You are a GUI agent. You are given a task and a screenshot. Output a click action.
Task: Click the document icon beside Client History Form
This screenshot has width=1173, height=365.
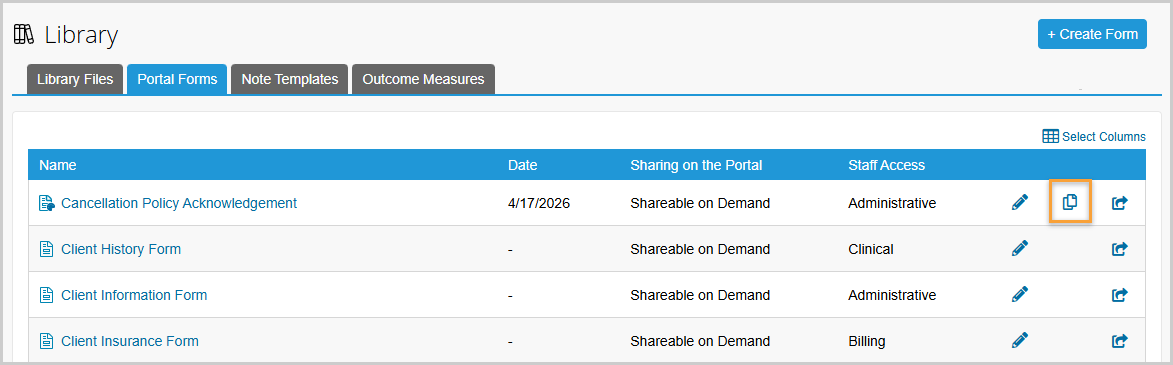[46, 249]
